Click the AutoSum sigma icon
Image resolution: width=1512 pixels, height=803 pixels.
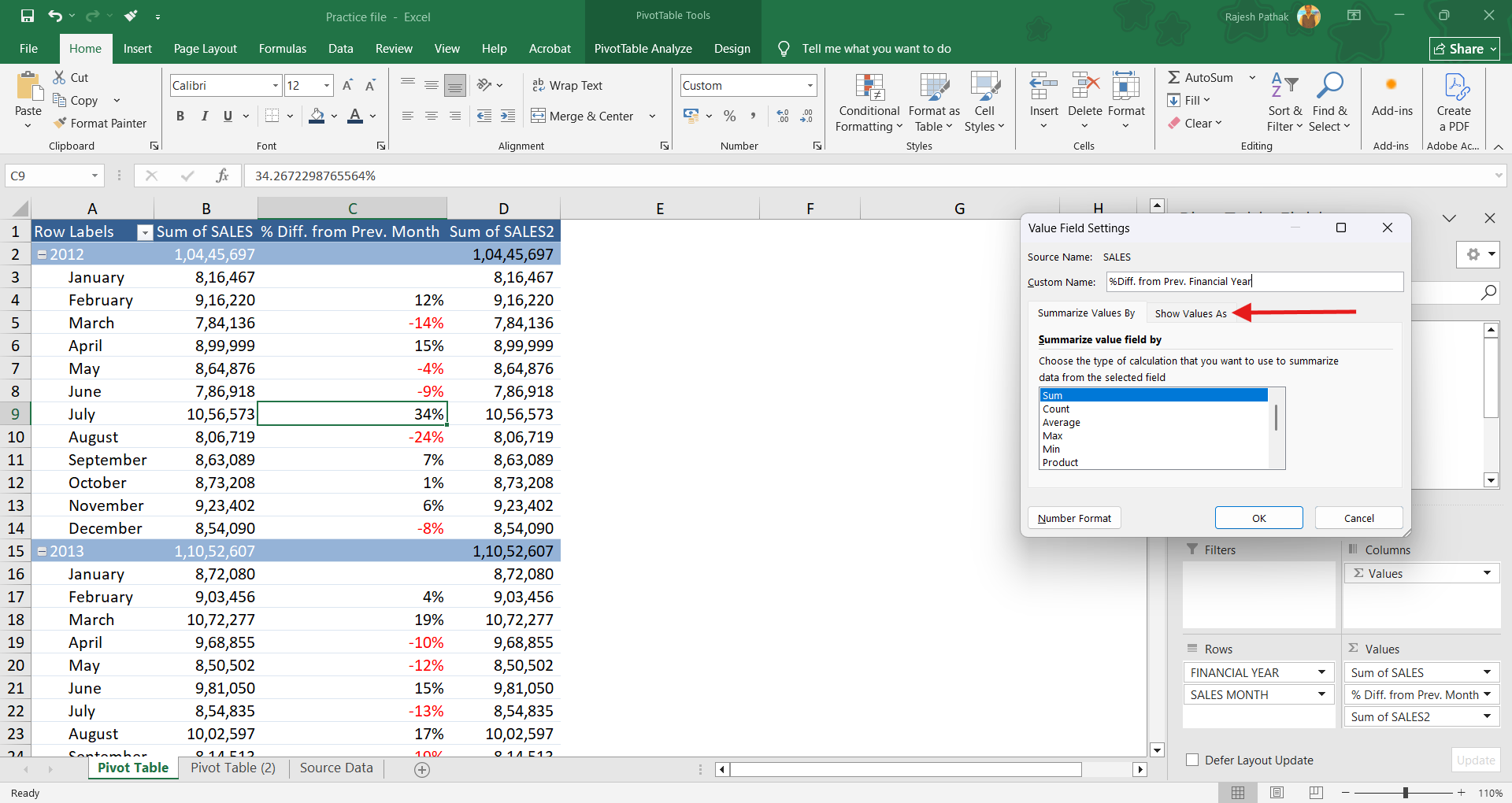(x=1173, y=77)
